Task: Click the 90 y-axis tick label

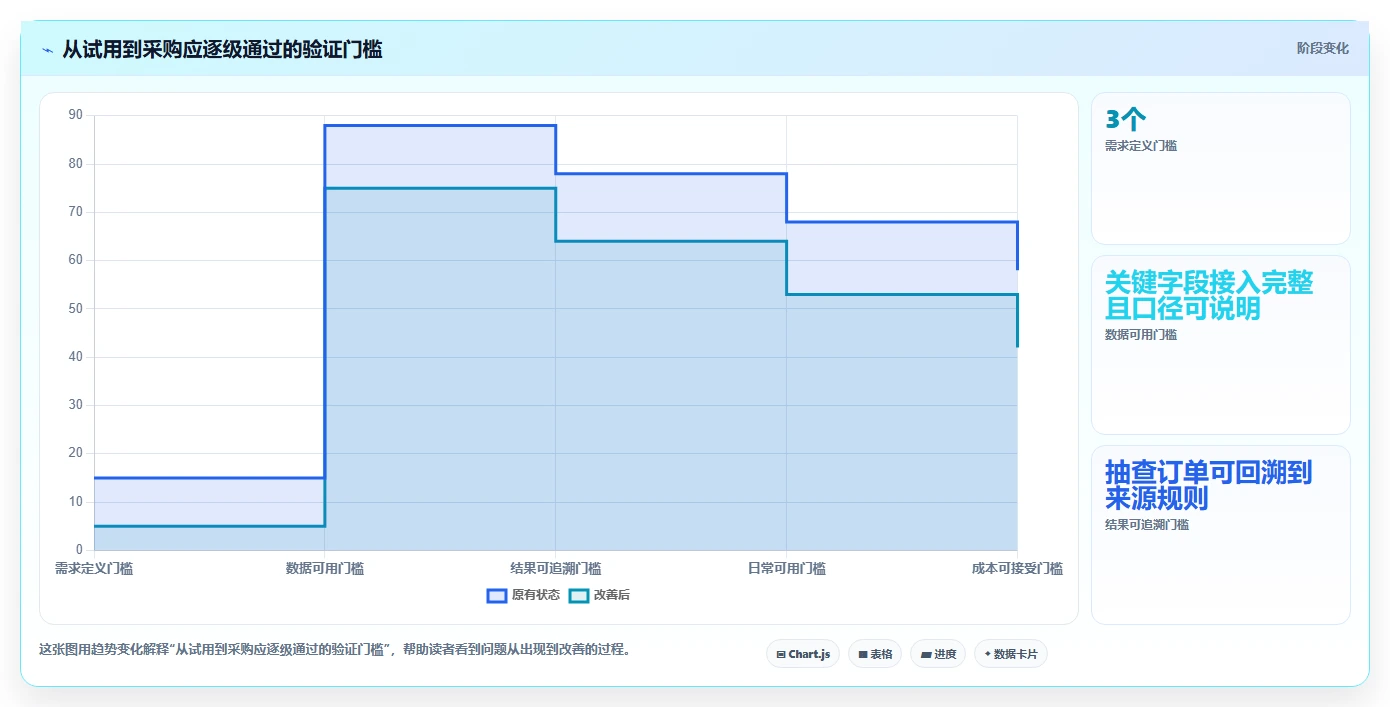Action: point(76,115)
